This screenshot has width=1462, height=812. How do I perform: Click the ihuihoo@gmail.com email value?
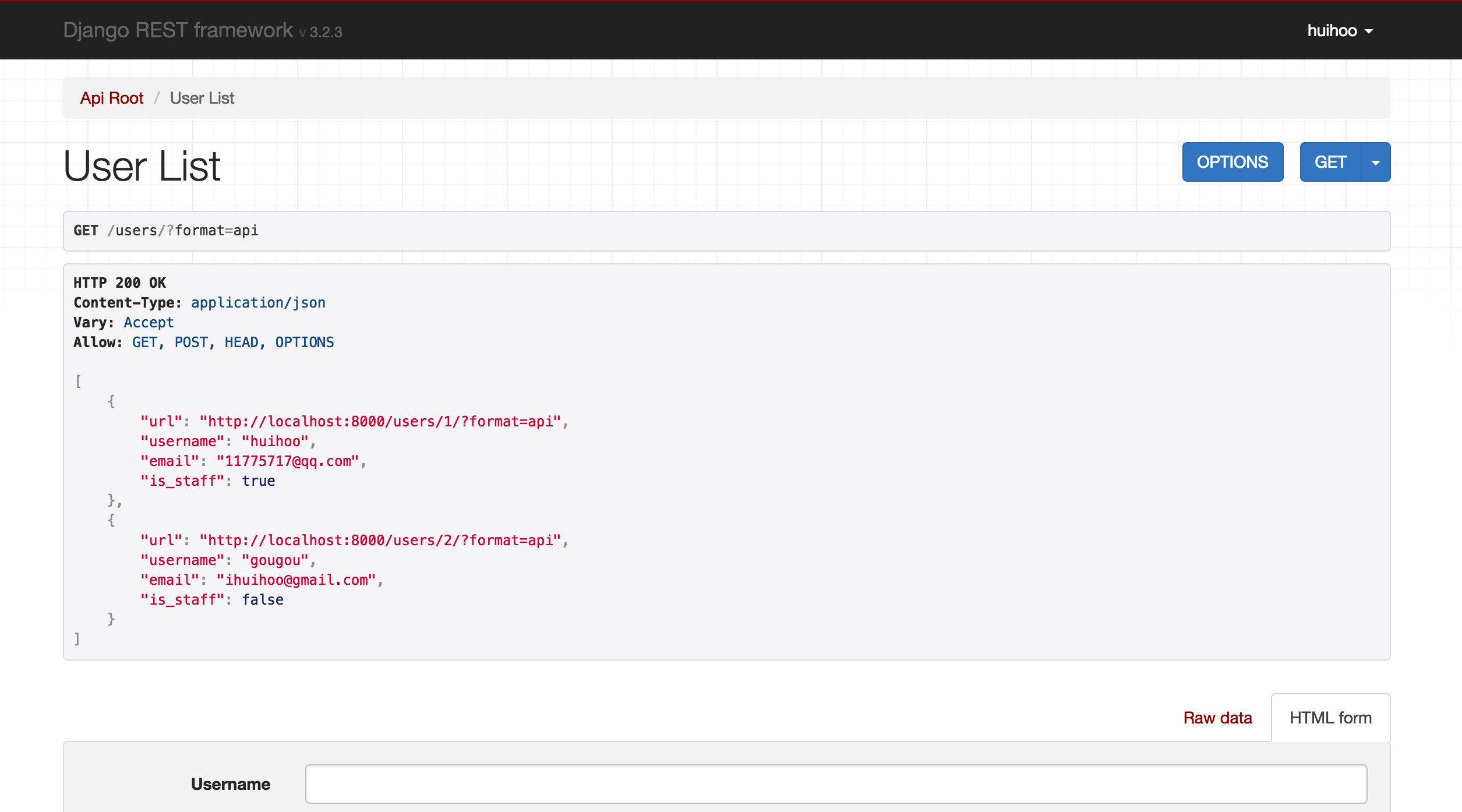[x=296, y=580]
